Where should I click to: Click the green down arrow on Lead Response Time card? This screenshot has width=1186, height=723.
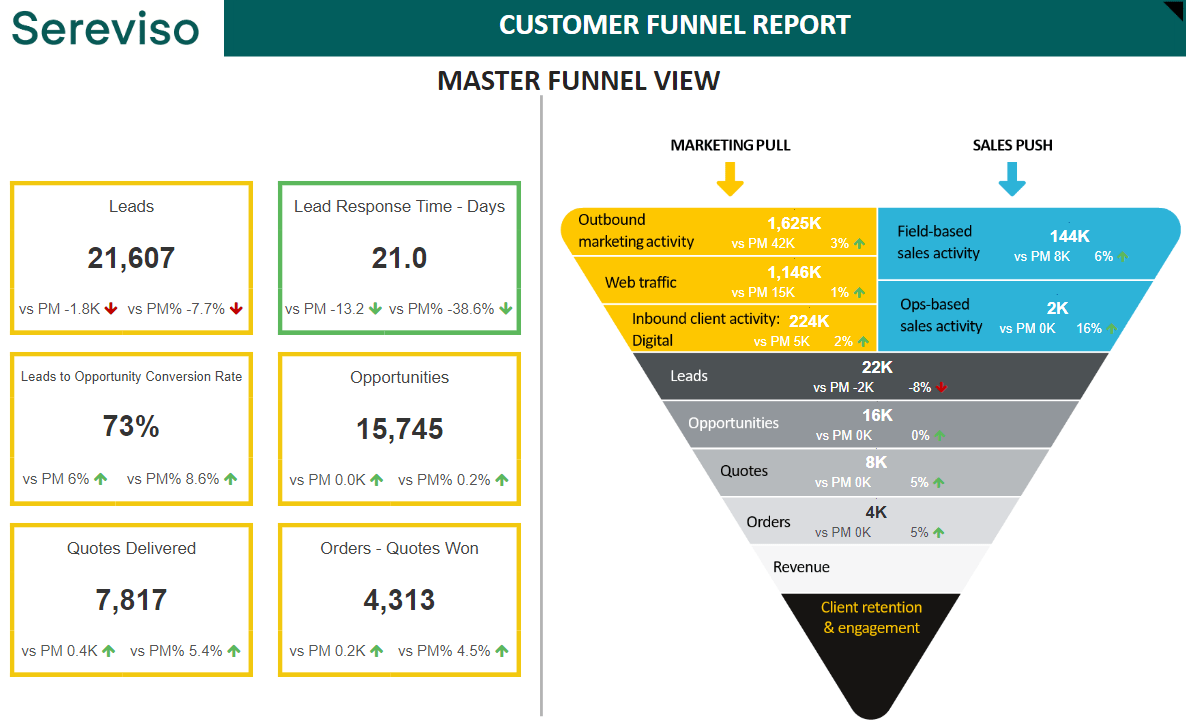click(x=374, y=309)
